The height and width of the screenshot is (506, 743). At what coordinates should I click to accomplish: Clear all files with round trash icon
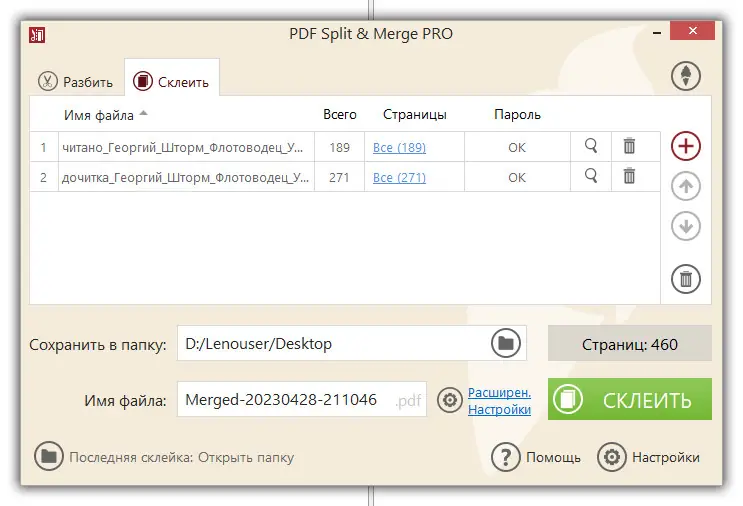(685, 279)
